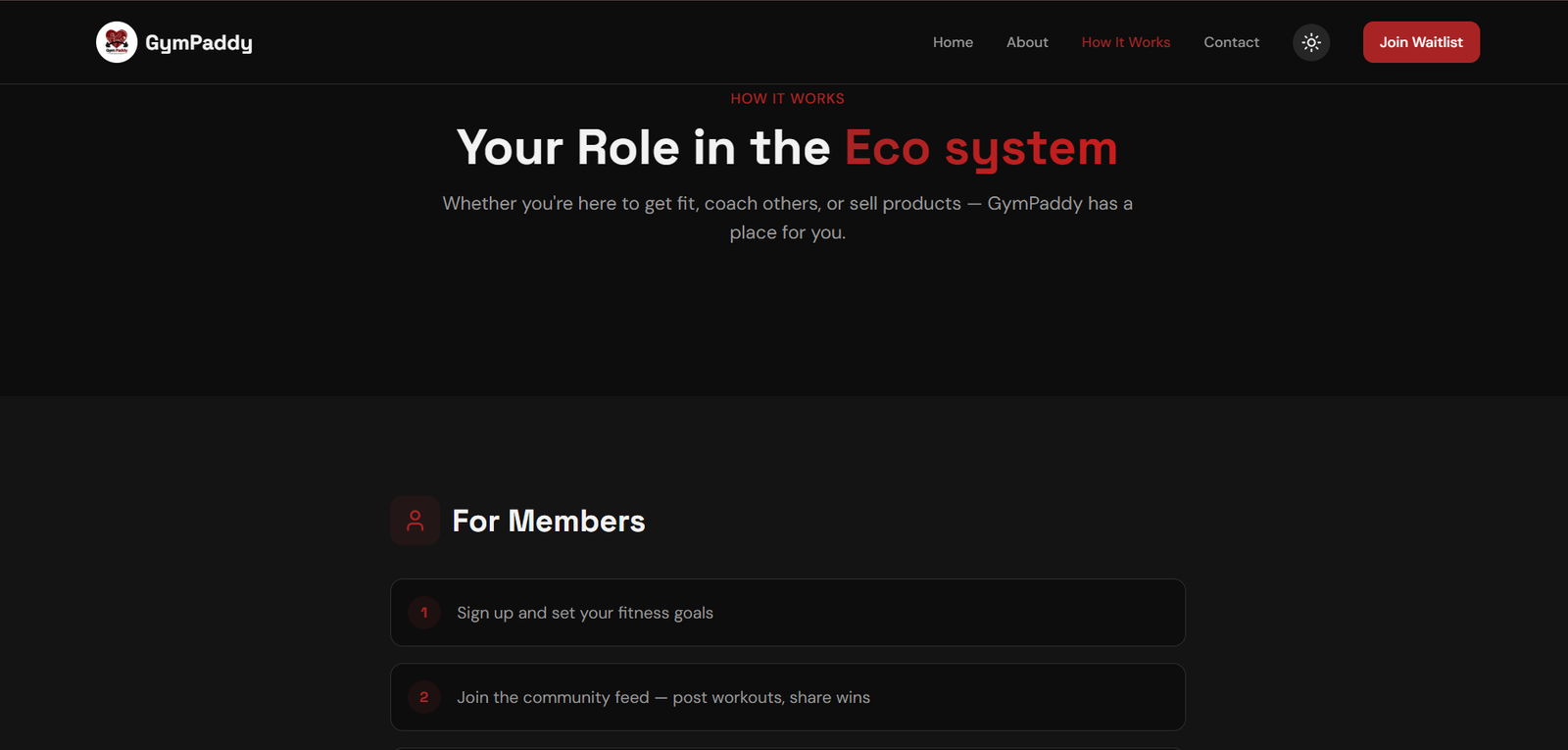Click the word GymPaddy in the subtitle

(1034, 204)
